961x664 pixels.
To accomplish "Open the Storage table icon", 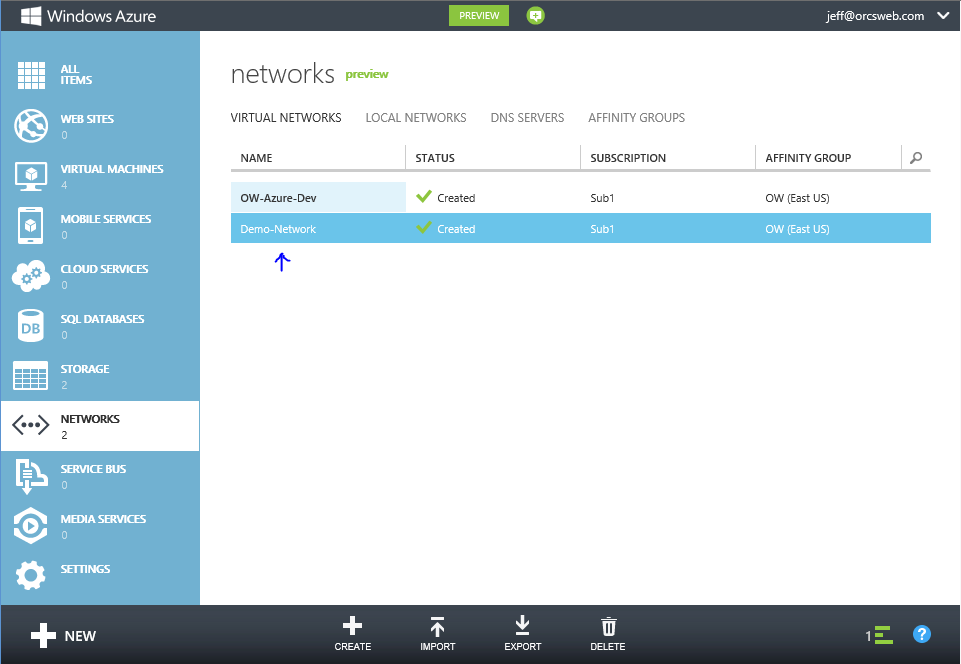I will pos(31,375).
